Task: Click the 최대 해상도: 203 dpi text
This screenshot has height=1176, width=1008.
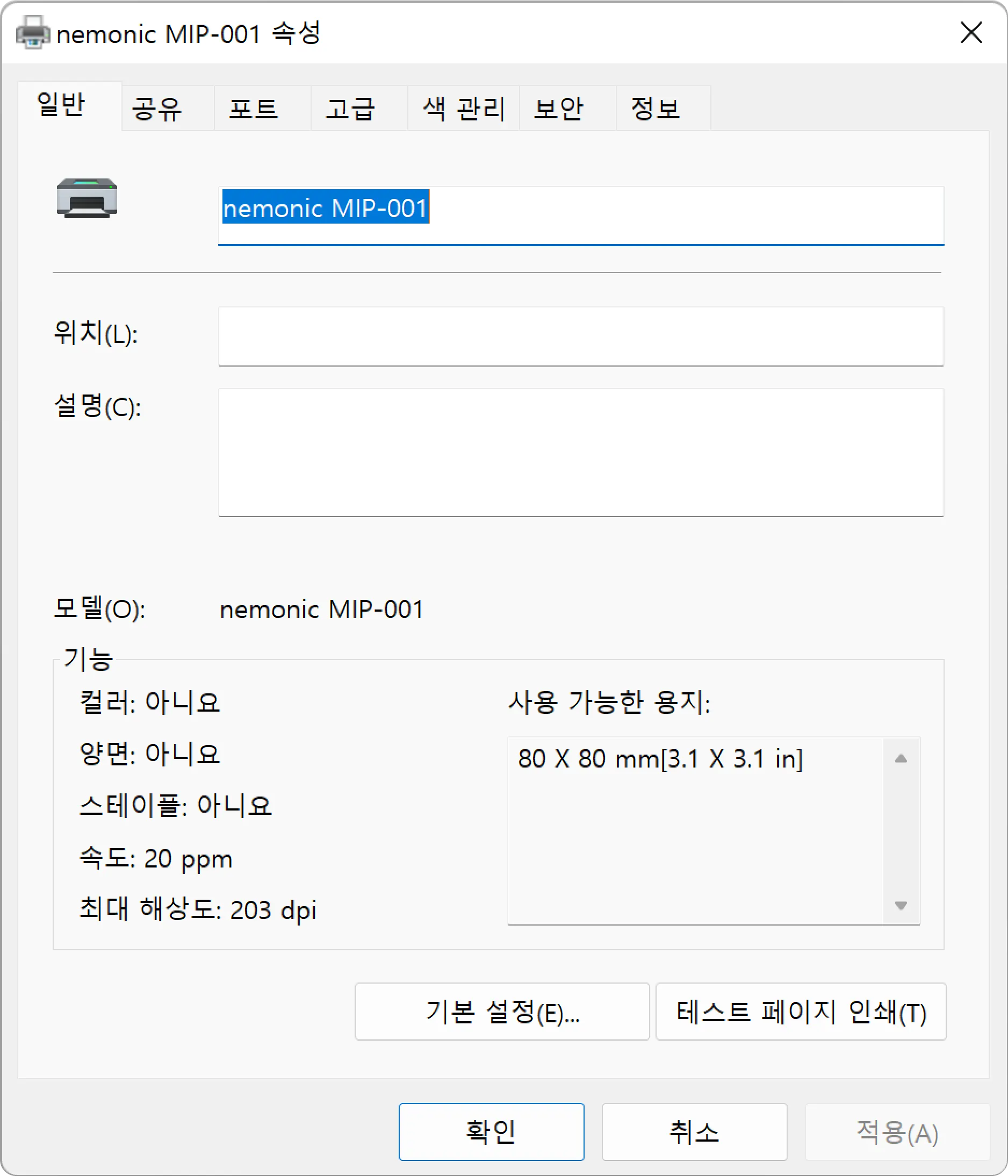Action: (197, 909)
